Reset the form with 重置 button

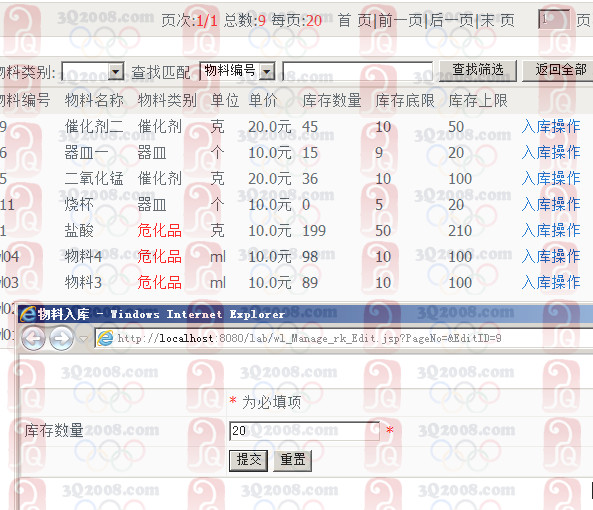292,460
